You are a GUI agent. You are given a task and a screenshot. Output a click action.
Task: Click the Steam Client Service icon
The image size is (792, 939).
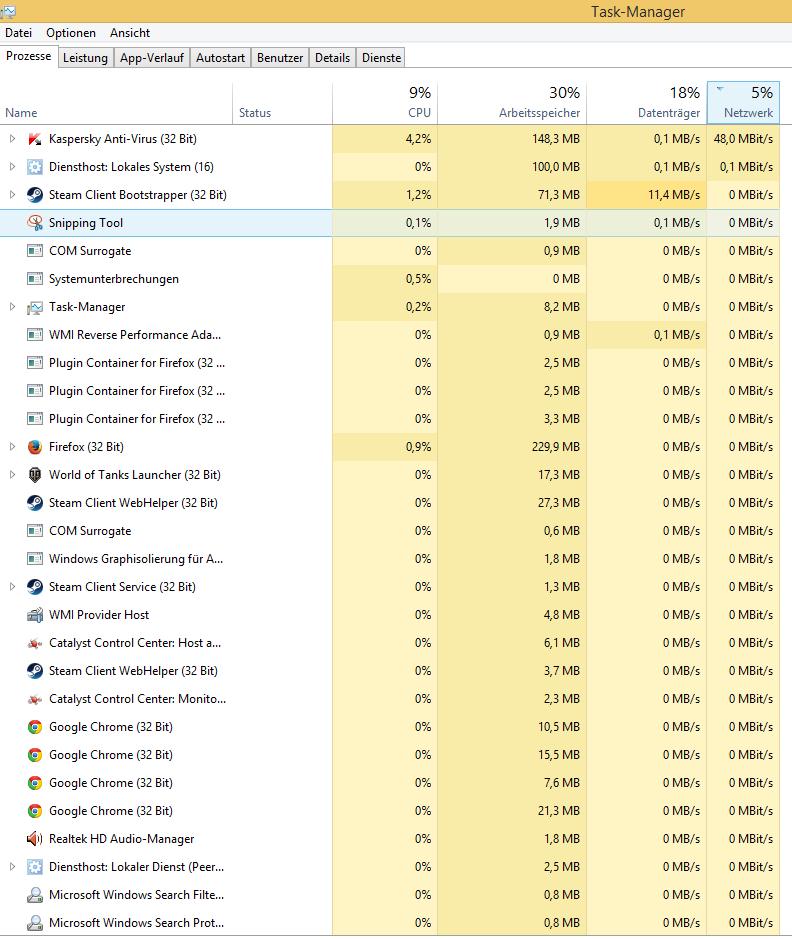35,587
